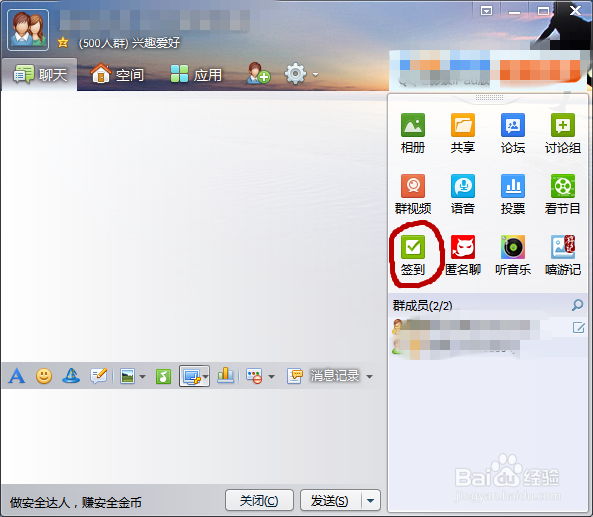Open the 匿名聊 anonymous chat app
593x517 pixels.
pos(463,255)
